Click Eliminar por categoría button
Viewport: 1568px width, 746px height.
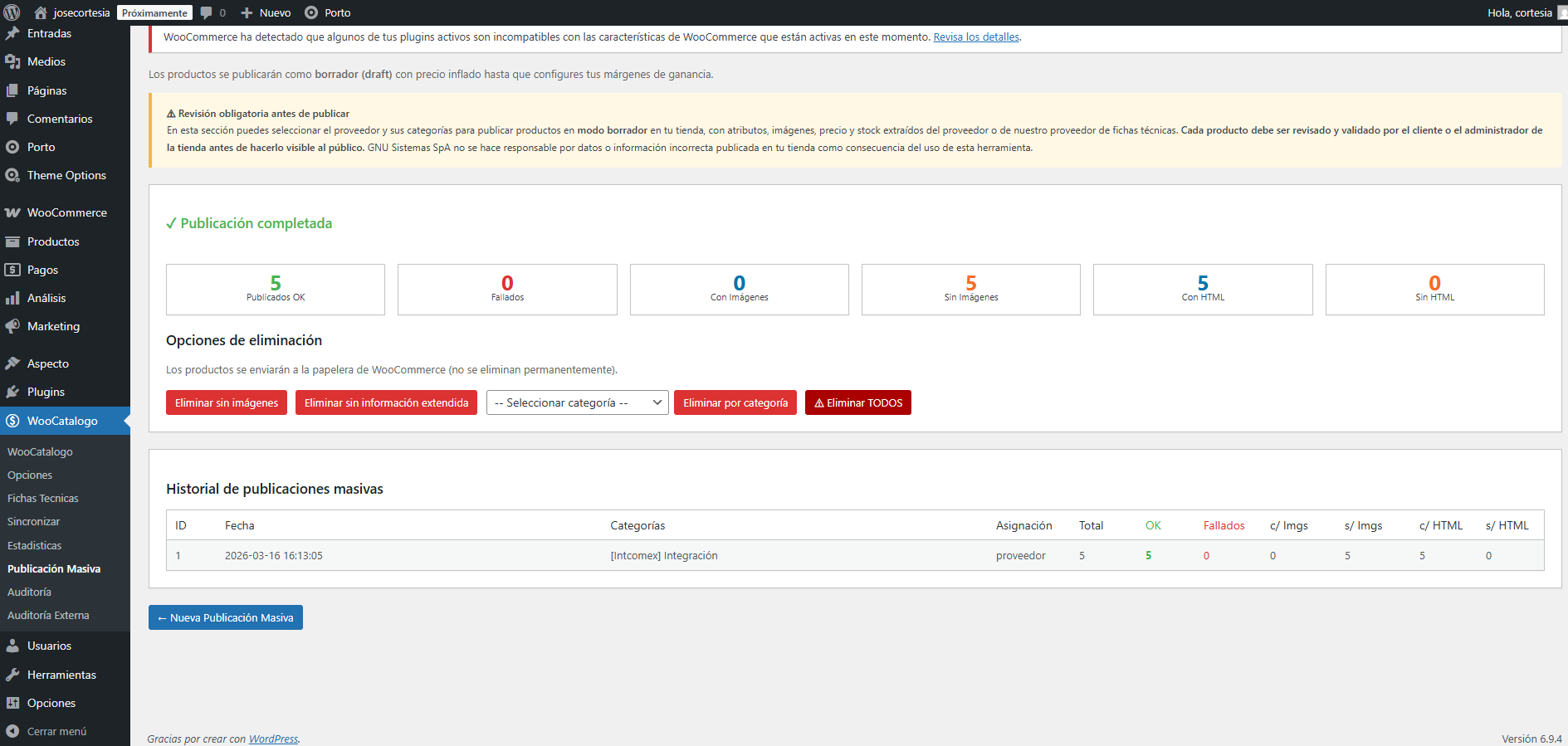(735, 402)
